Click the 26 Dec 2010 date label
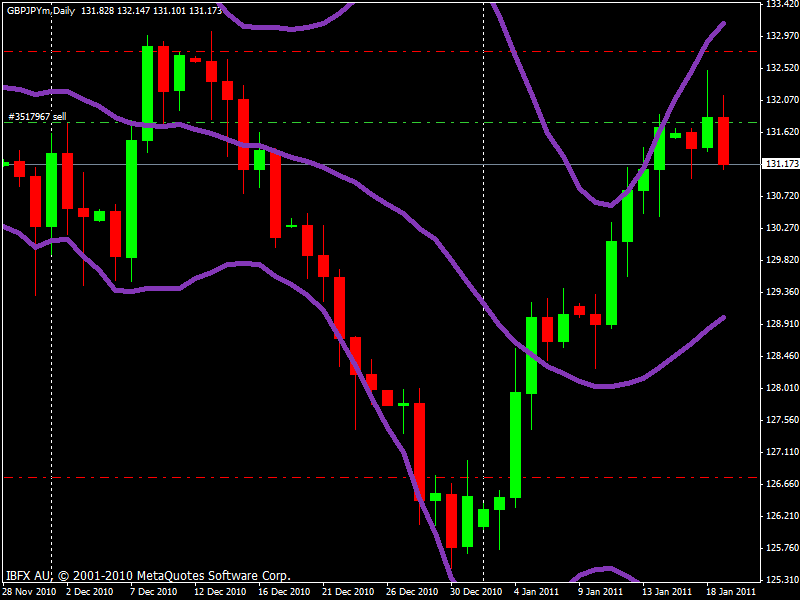Image resolution: width=800 pixels, height=600 pixels. (412, 592)
